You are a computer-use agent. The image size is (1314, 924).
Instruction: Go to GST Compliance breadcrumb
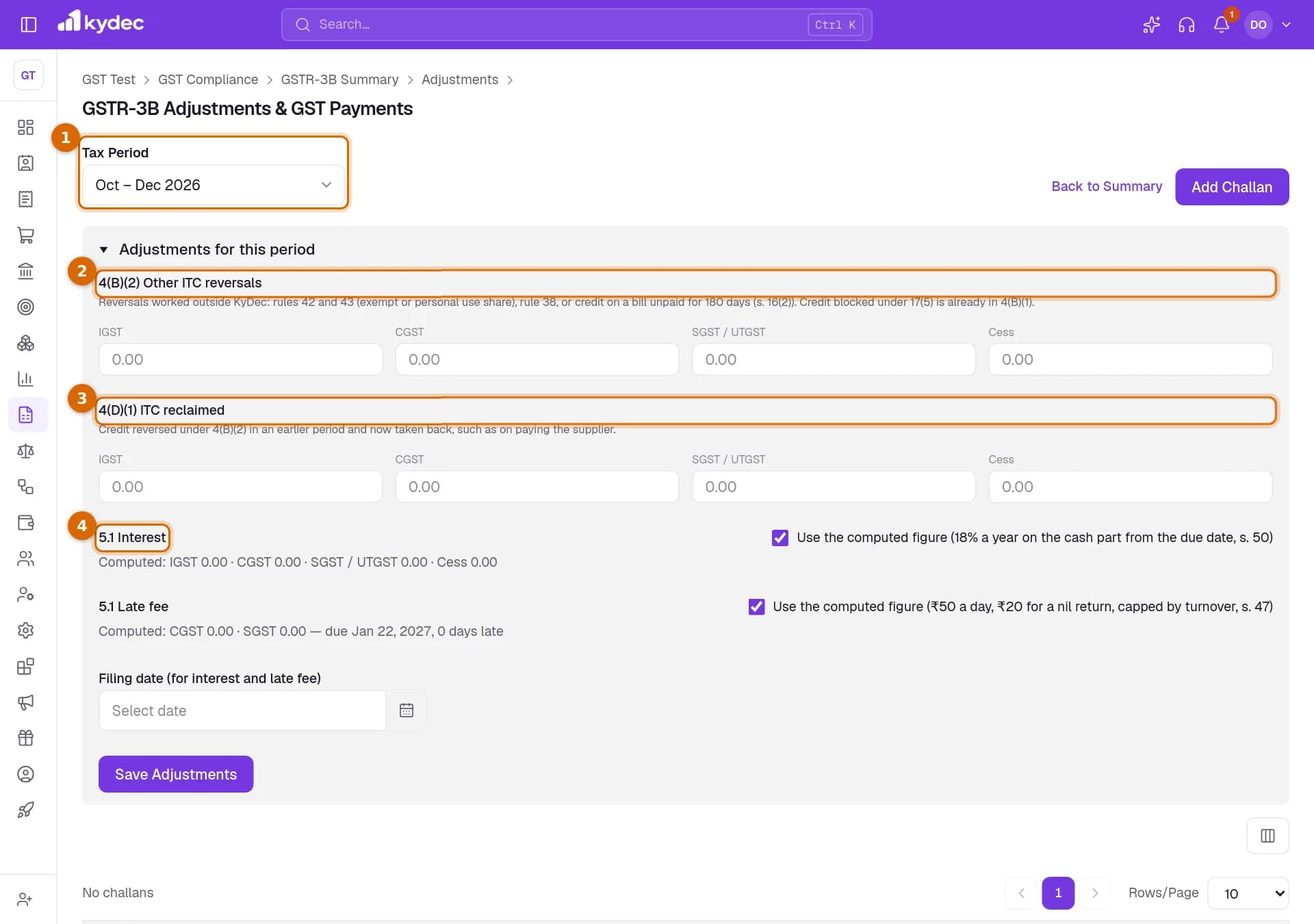tap(208, 79)
